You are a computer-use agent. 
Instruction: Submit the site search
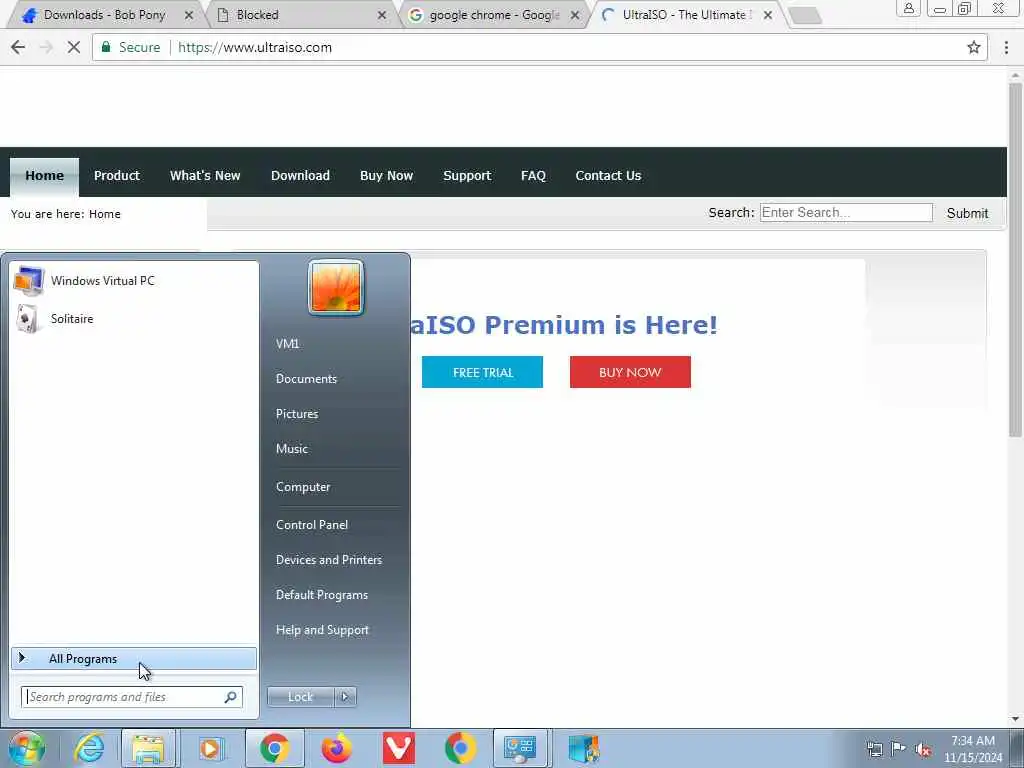click(967, 214)
